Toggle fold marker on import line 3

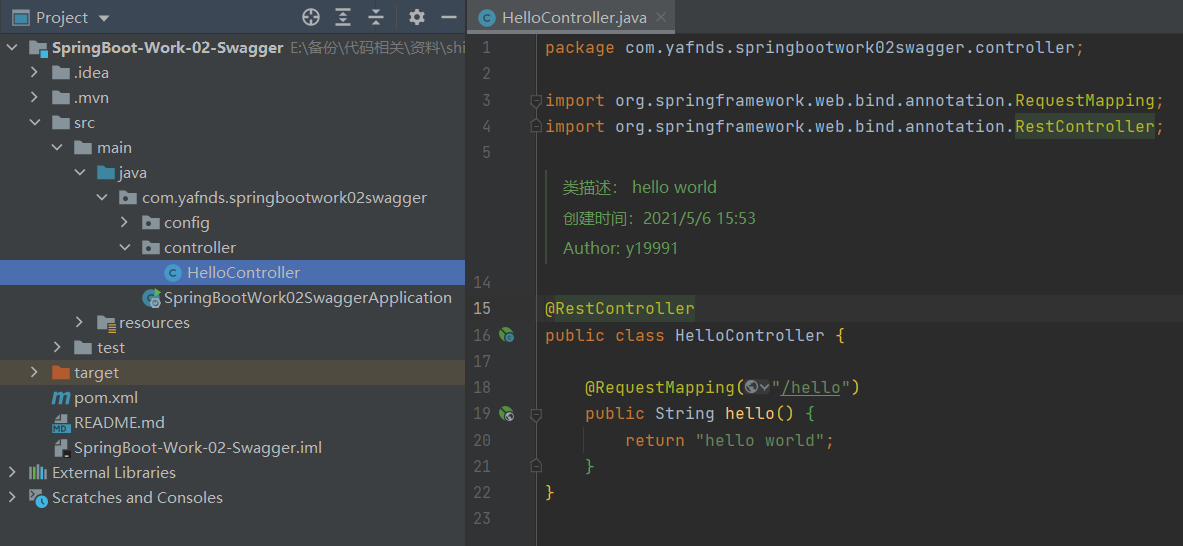tap(536, 100)
